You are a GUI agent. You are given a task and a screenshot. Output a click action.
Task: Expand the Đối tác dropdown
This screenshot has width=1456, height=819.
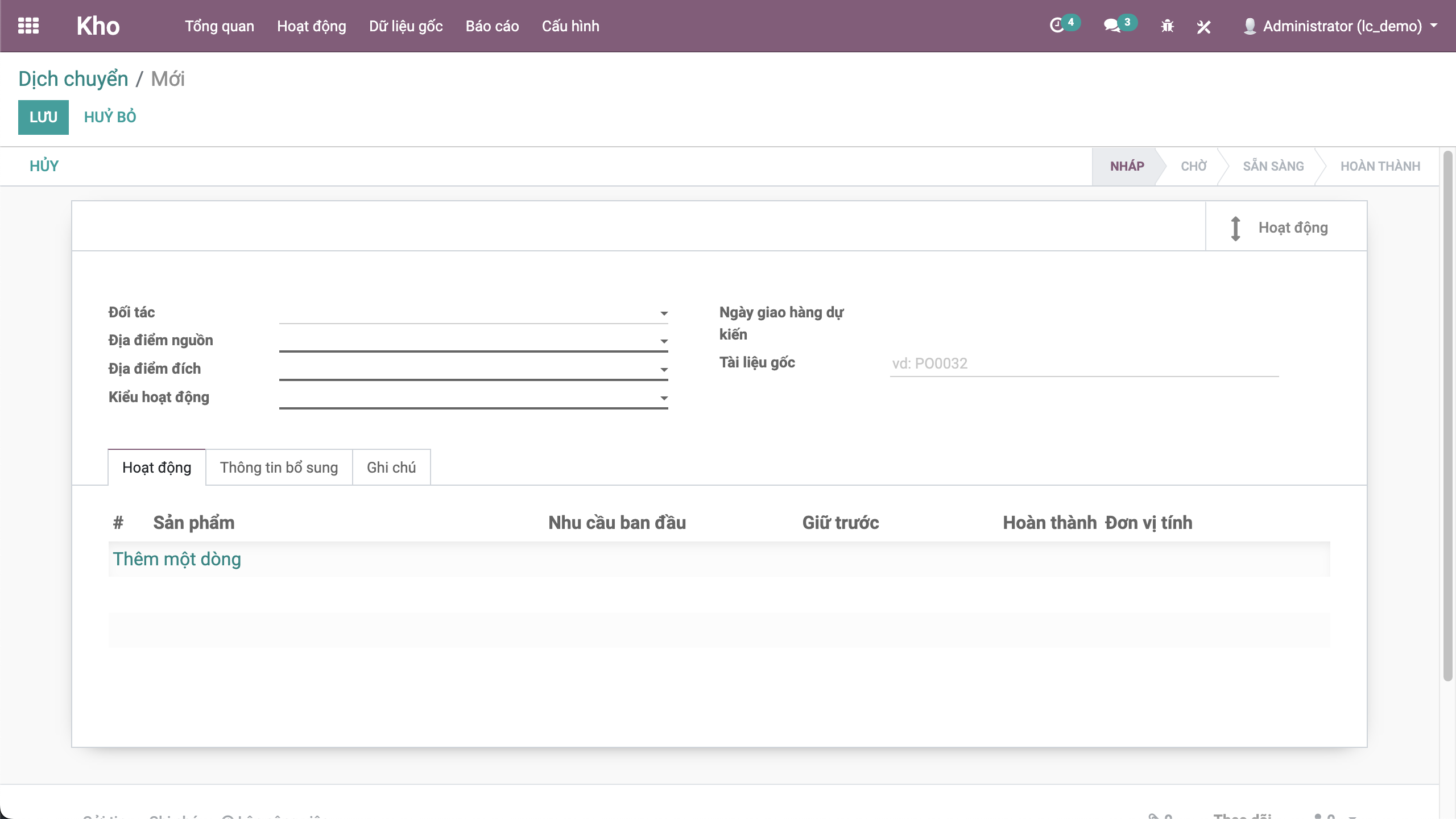tap(664, 313)
